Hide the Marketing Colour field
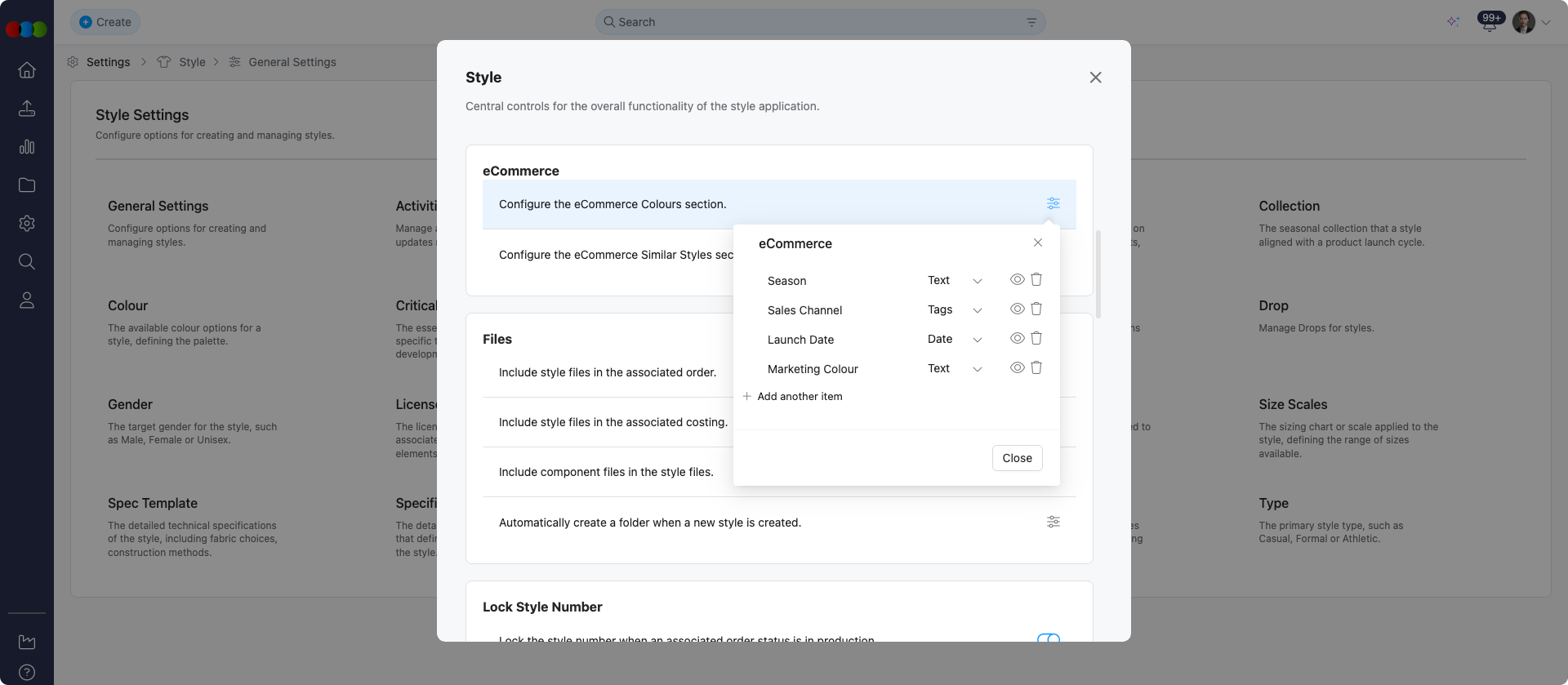The height and width of the screenshot is (685, 1568). point(1017,368)
